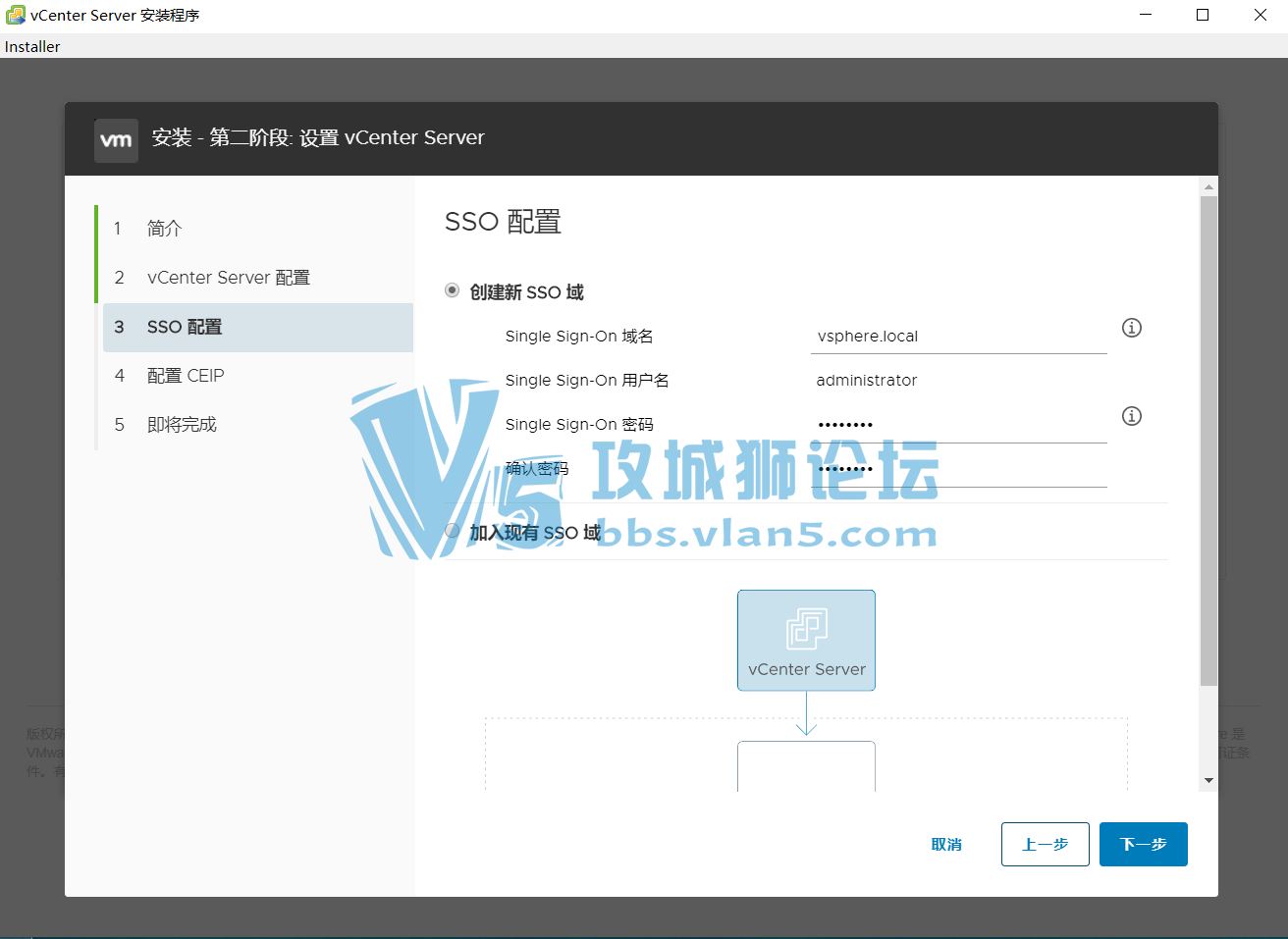The height and width of the screenshot is (939, 1288).
Task: Select the 创建新 SSO 域 radio button
Action: pos(452,289)
